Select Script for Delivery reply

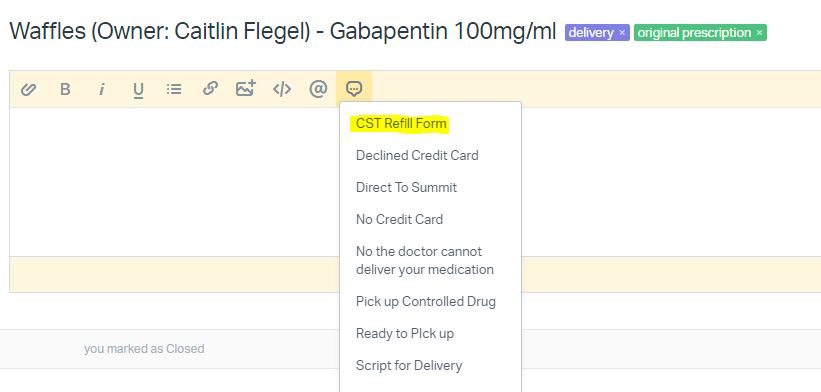click(x=409, y=365)
